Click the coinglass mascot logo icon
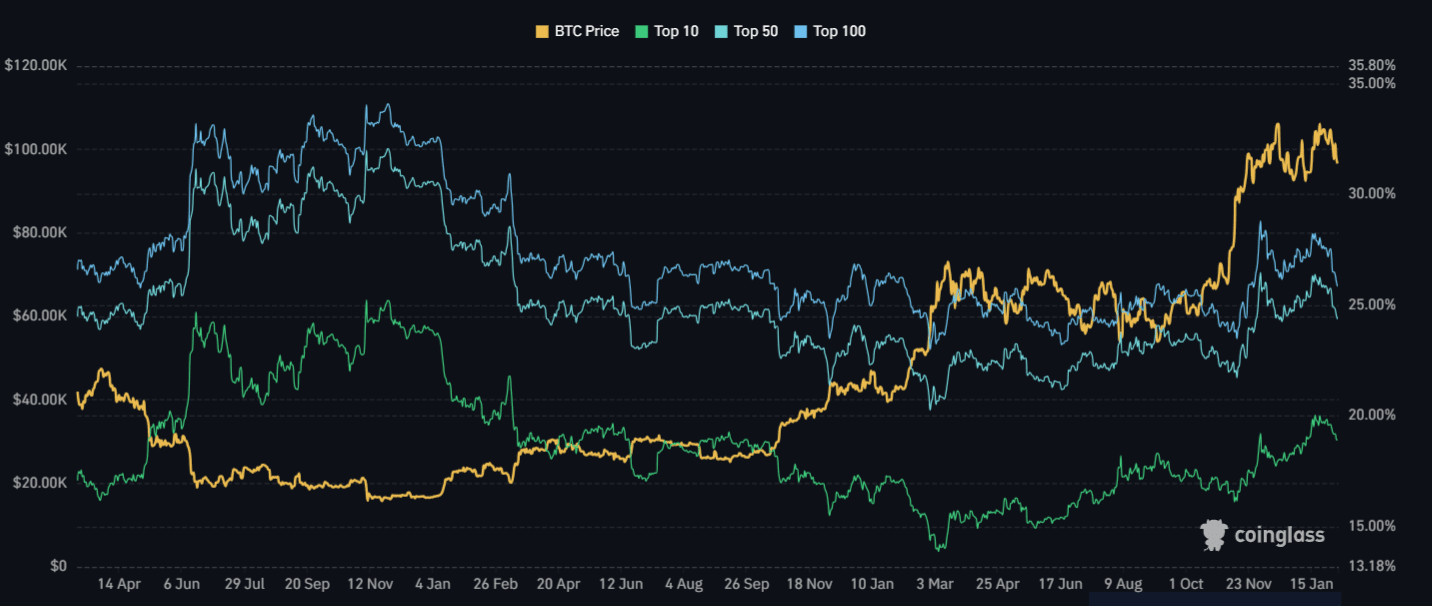Viewport: 1432px width, 606px height. (x=1214, y=535)
